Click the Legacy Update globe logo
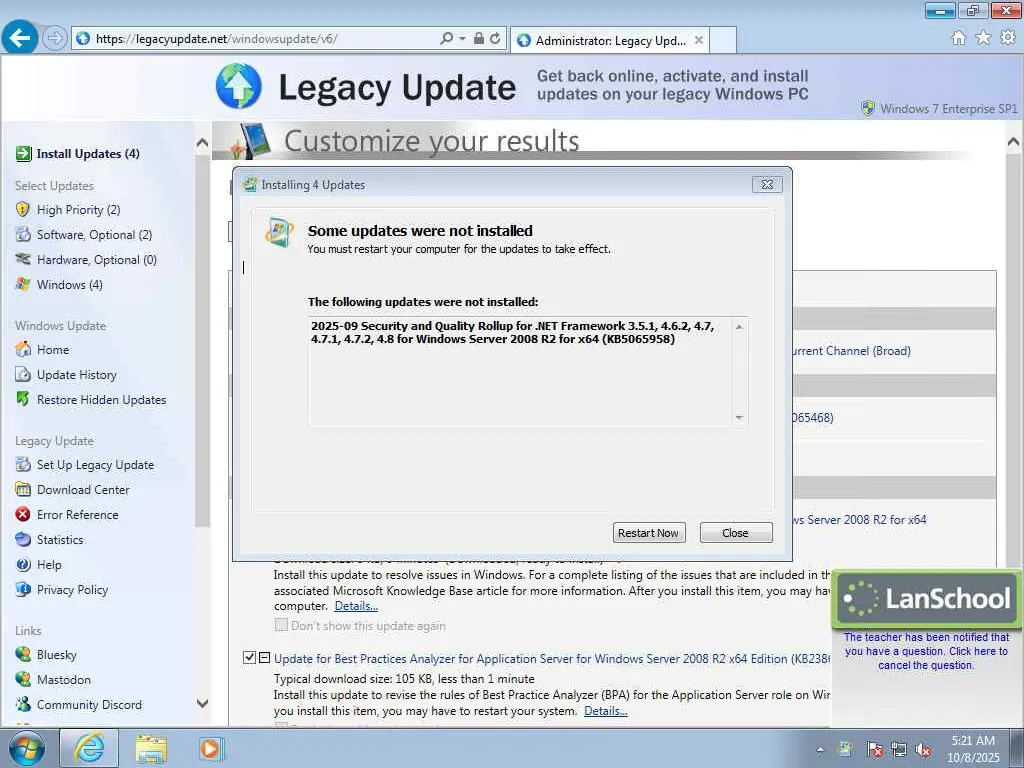 (x=238, y=86)
